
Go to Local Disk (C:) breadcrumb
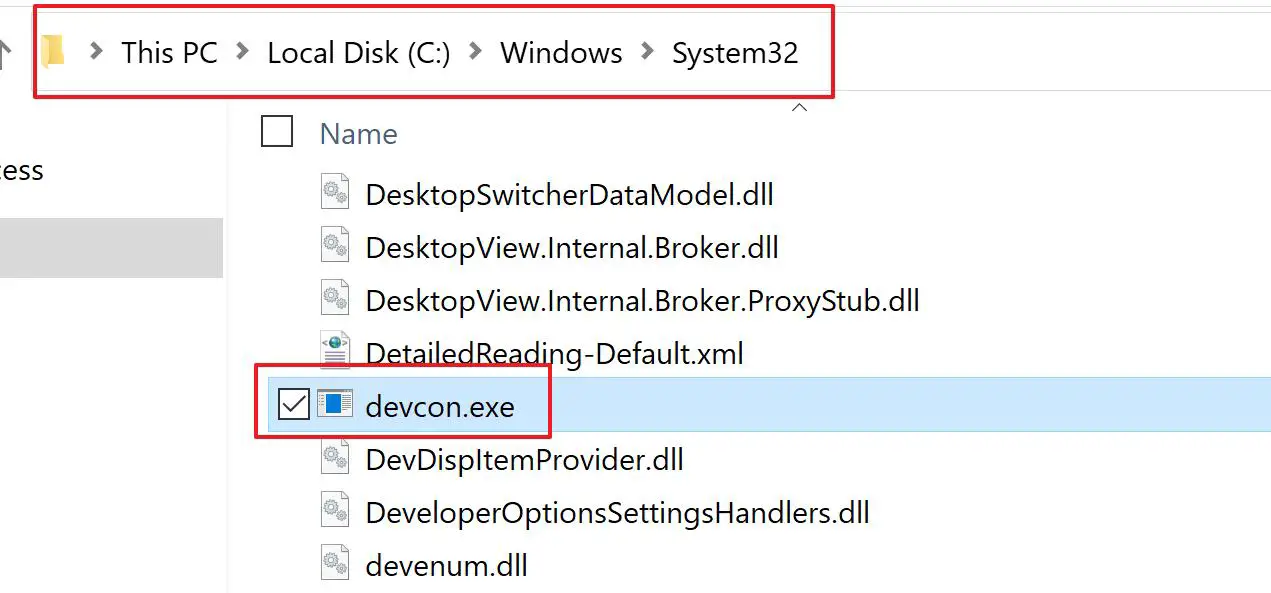[359, 52]
